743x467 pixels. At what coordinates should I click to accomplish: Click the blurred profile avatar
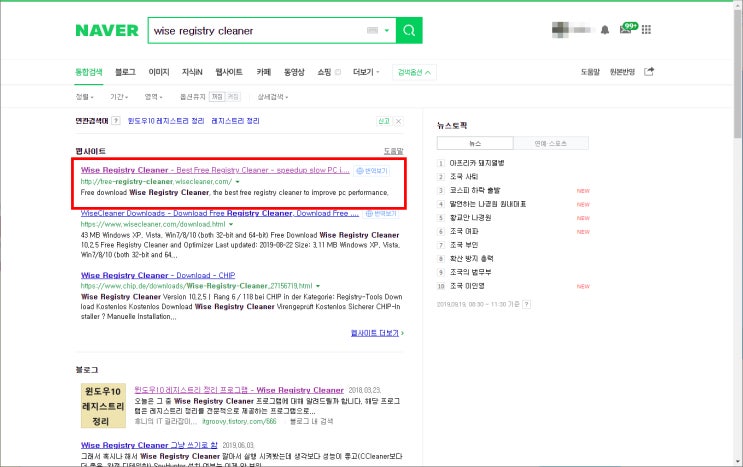pos(560,30)
